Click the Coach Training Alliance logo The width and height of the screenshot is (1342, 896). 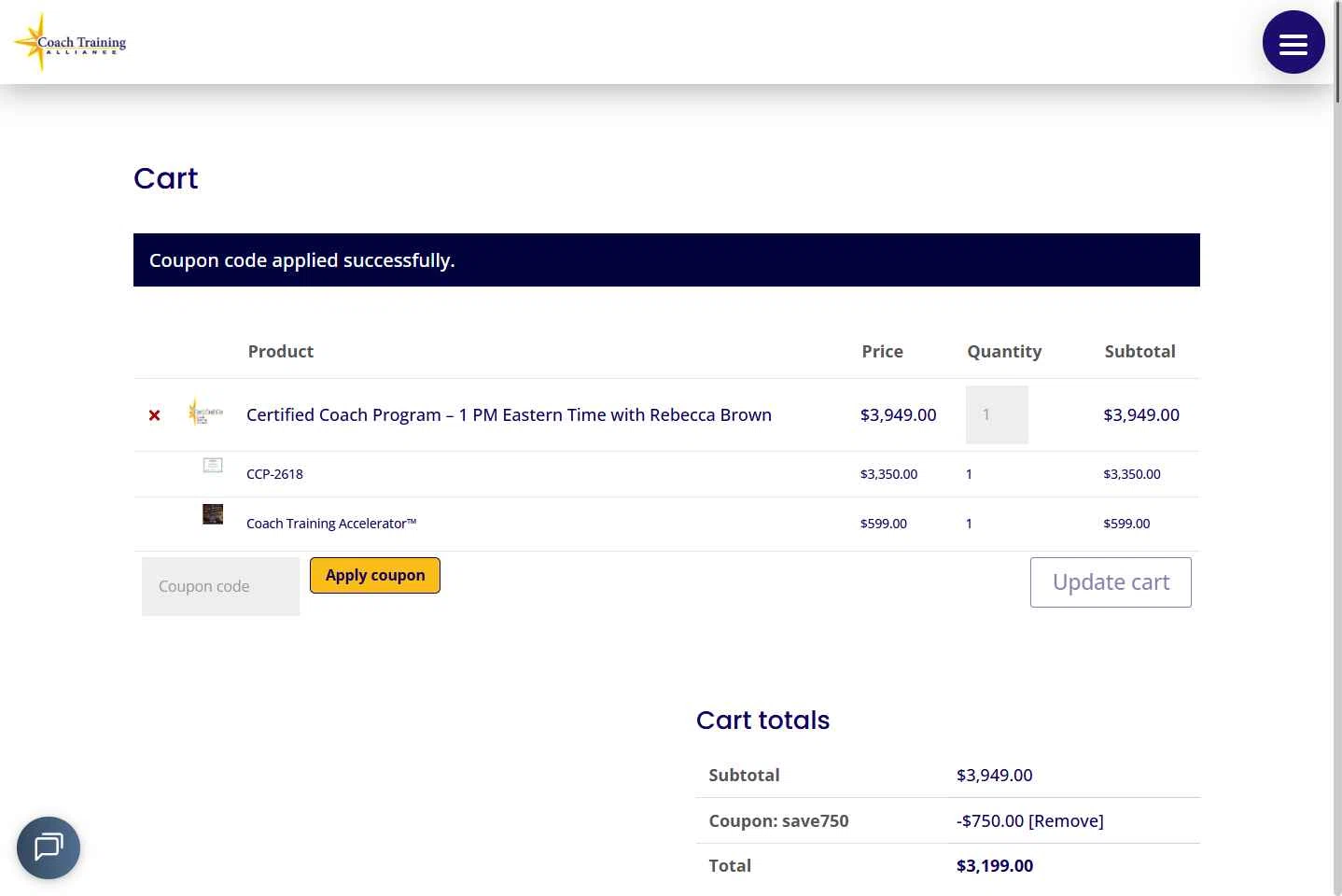tap(70, 42)
